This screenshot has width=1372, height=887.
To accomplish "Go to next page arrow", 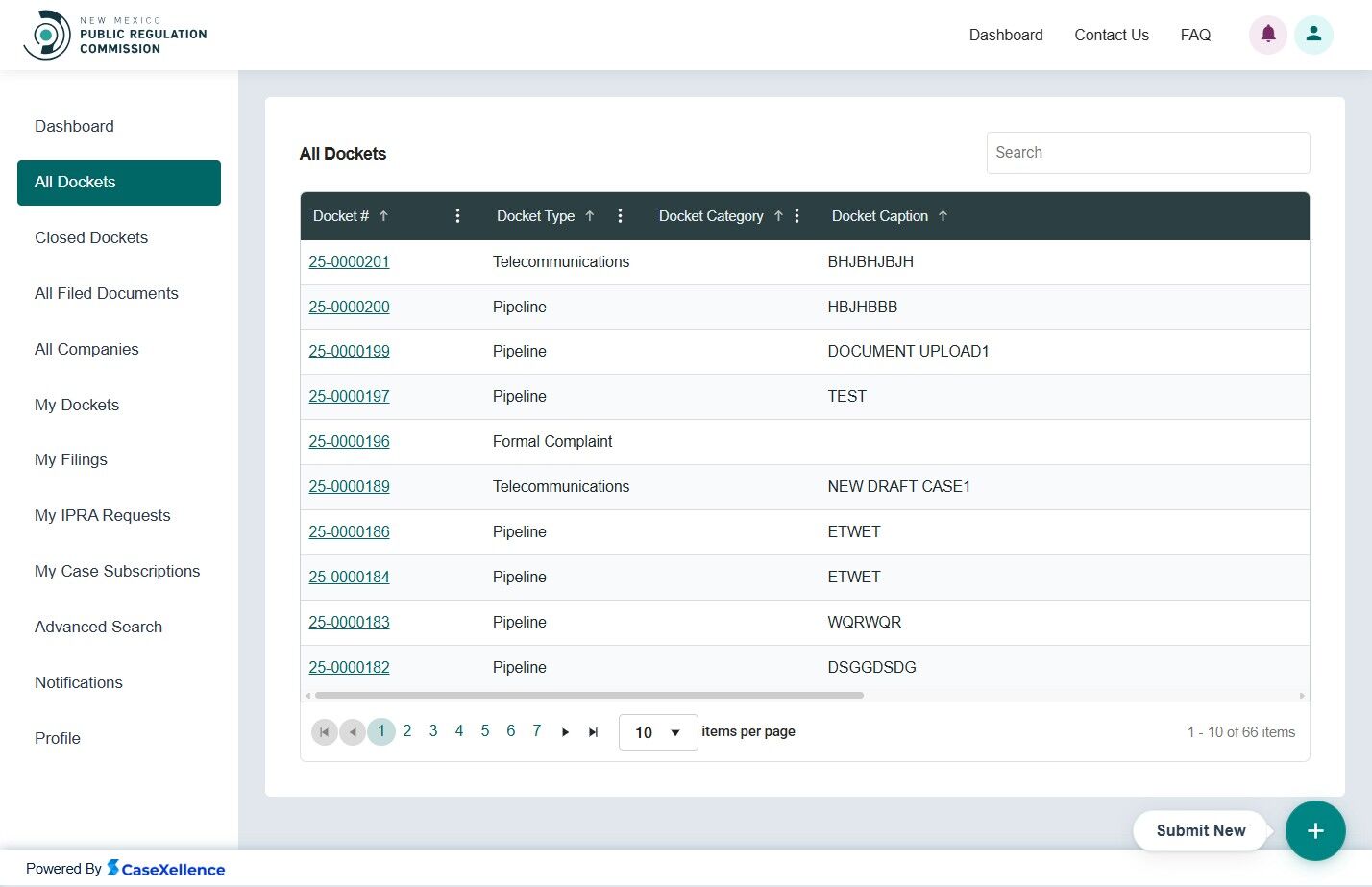I will tap(565, 732).
